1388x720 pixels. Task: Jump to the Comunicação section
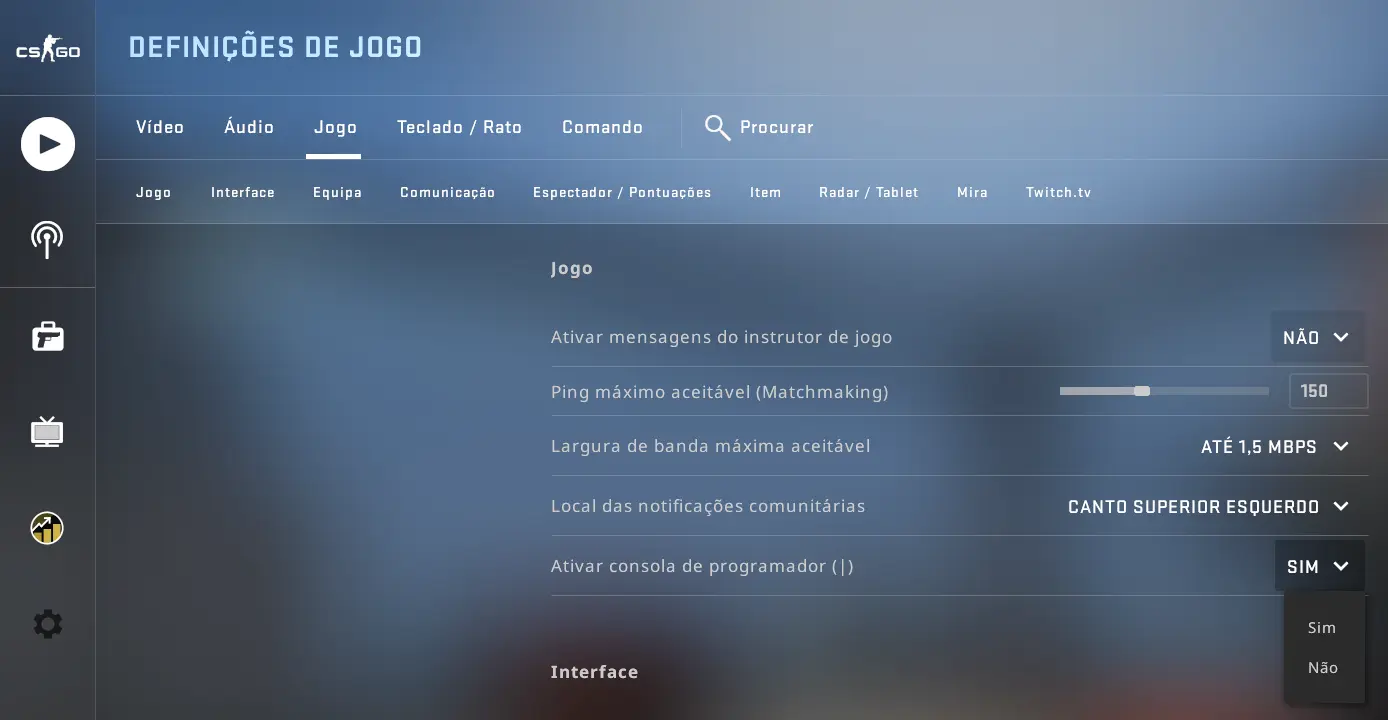(447, 192)
